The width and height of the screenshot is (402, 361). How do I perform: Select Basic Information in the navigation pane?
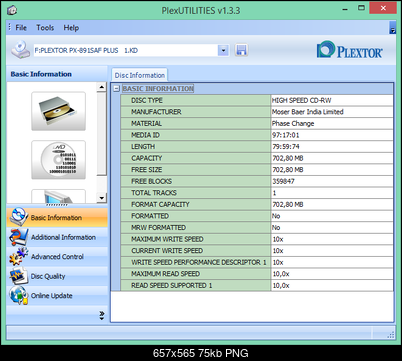tap(57, 217)
